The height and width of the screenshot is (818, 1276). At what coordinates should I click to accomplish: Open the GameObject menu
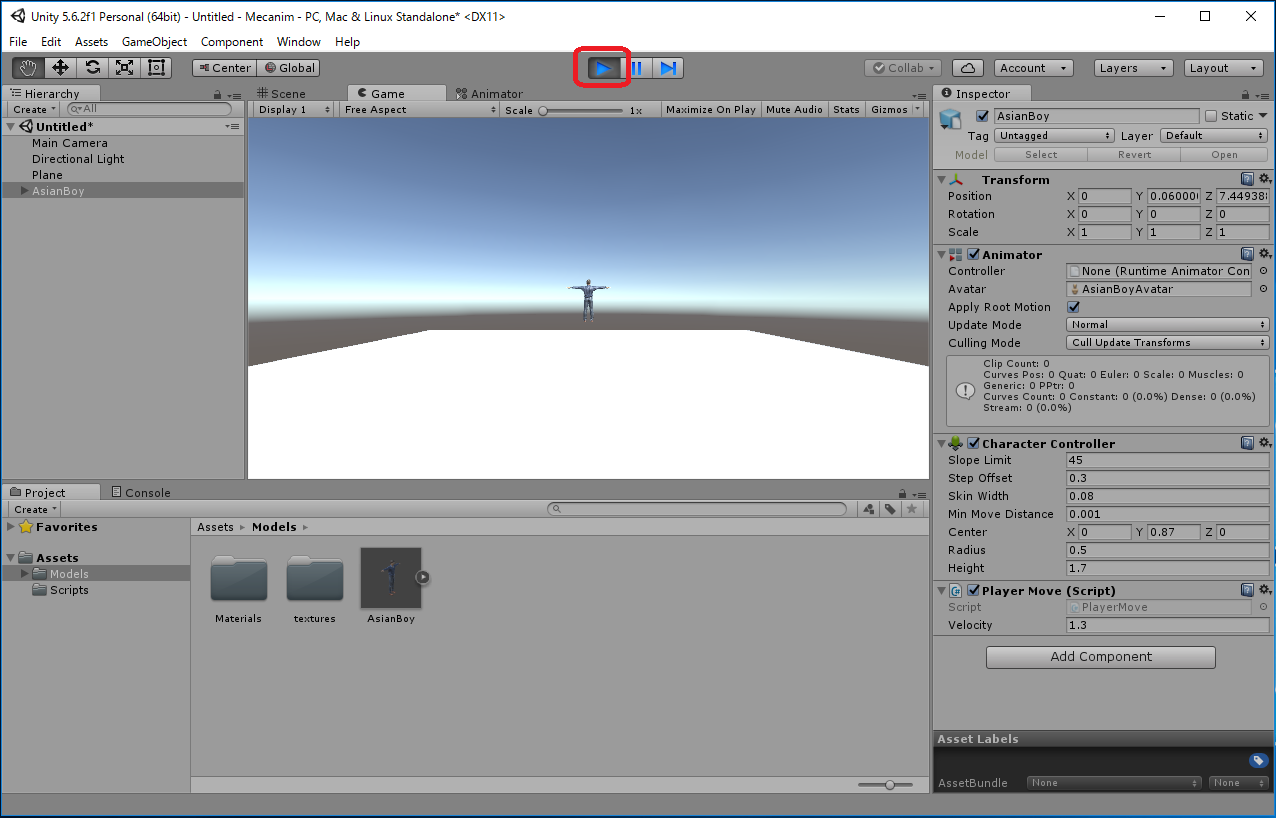pyautogui.click(x=154, y=42)
